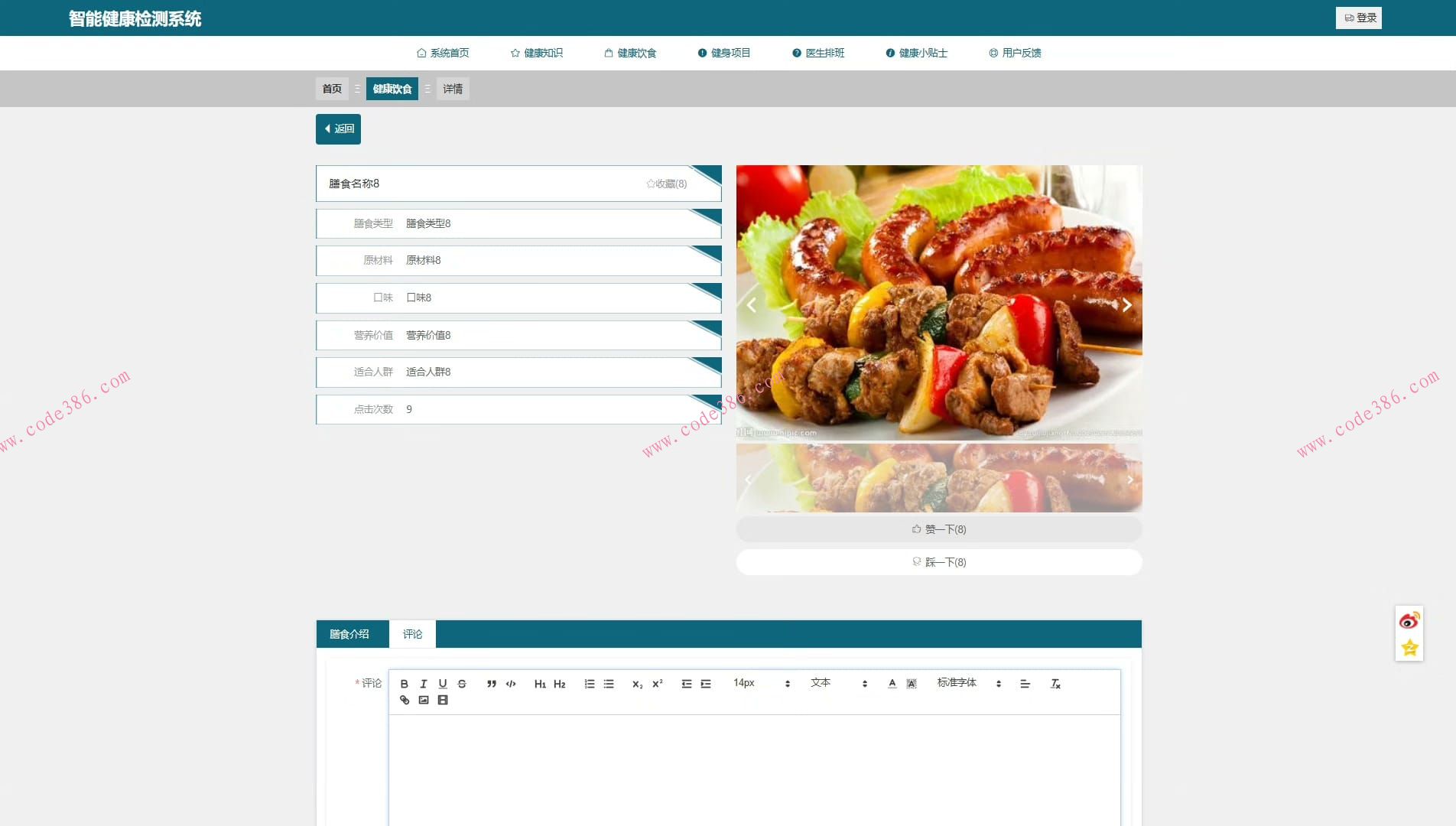Click the 登录 login button
Viewport: 1456px width, 826px height.
(x=1359, y=18)
